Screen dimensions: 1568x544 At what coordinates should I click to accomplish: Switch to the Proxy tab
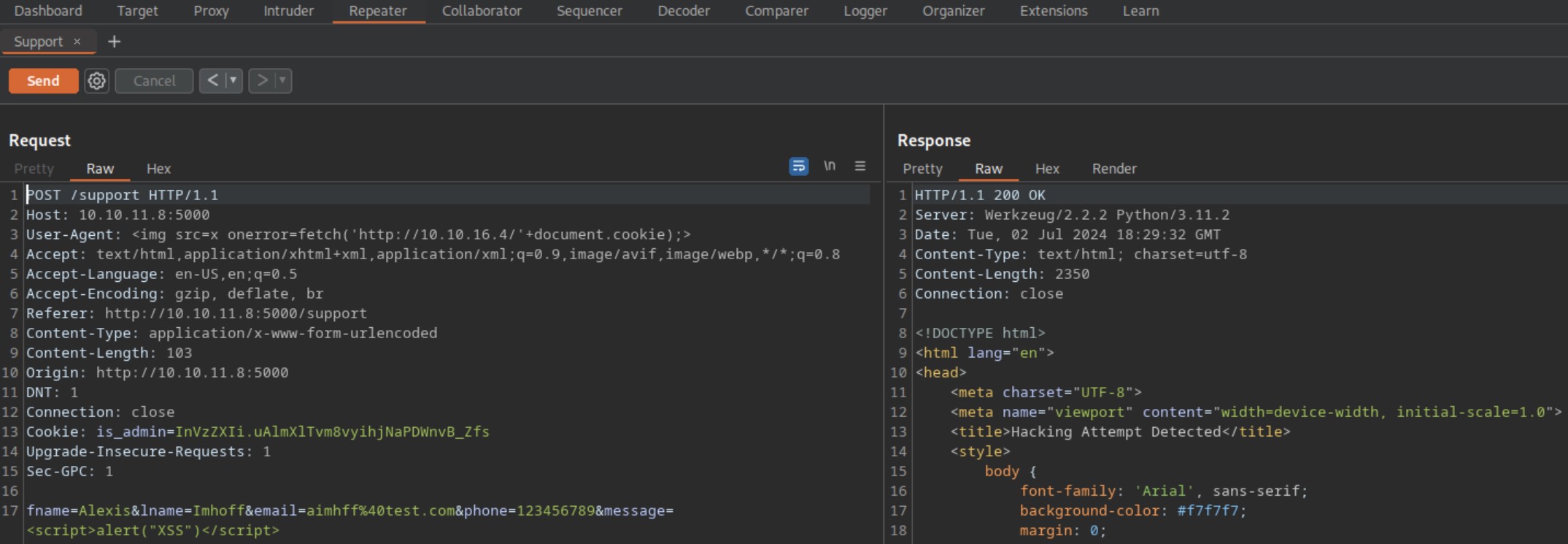[x=211, y=11]
